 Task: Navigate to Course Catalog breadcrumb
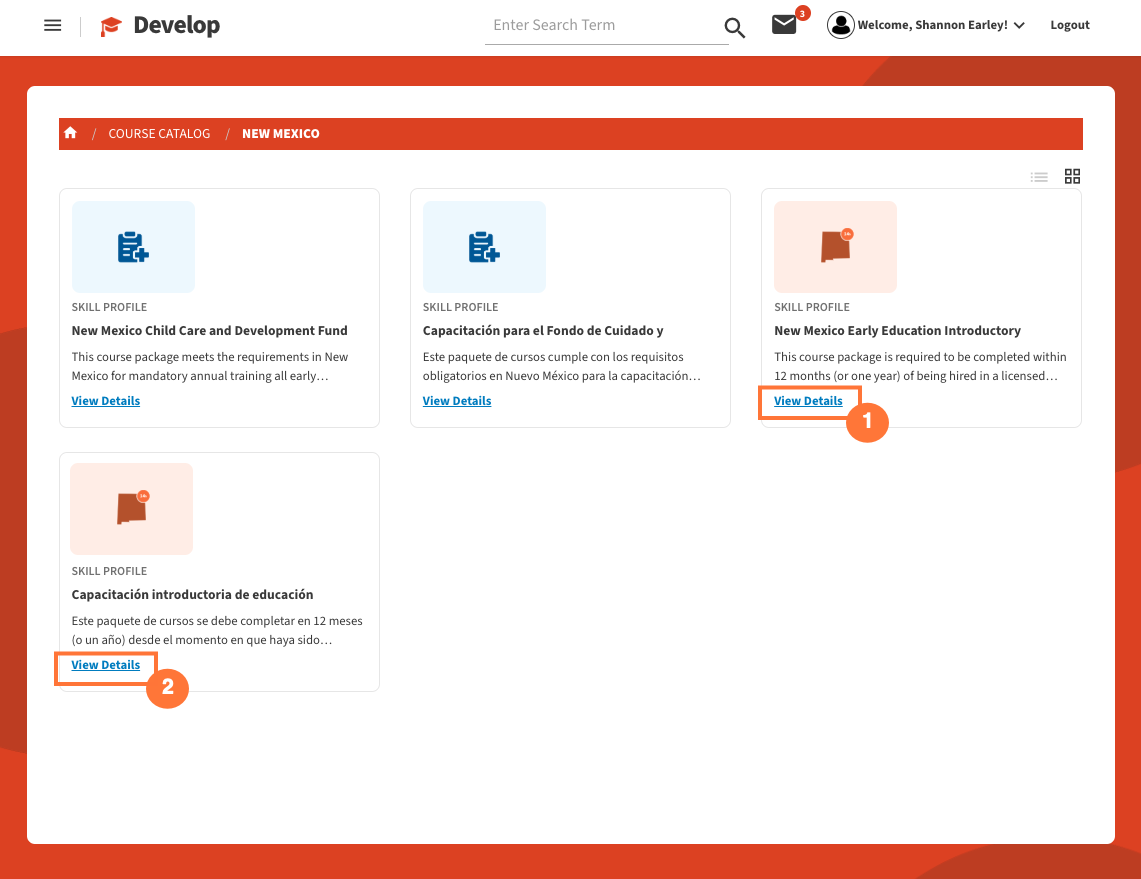[159, 134]
